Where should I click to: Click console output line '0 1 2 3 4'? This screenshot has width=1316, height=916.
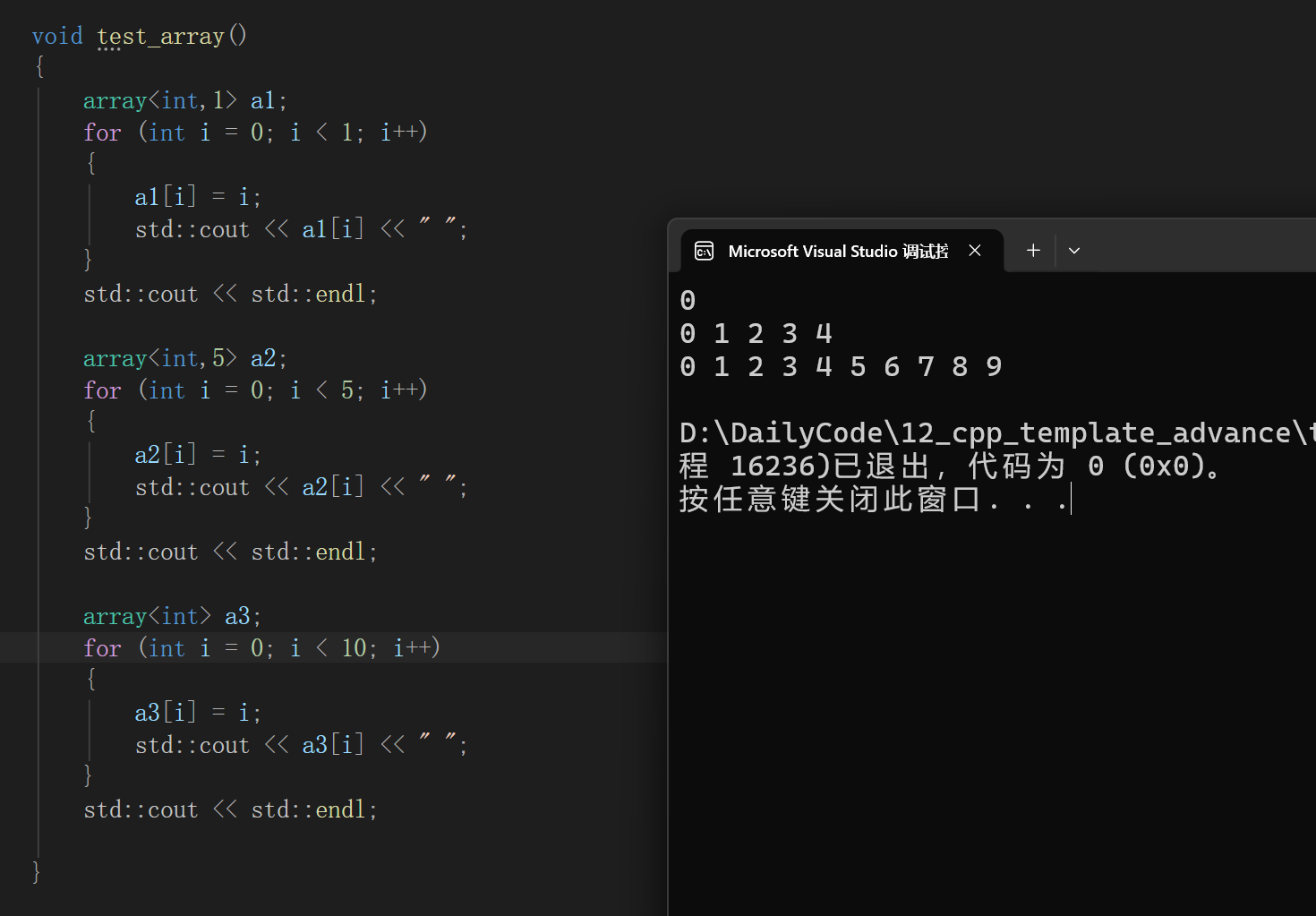click(756, 334)
